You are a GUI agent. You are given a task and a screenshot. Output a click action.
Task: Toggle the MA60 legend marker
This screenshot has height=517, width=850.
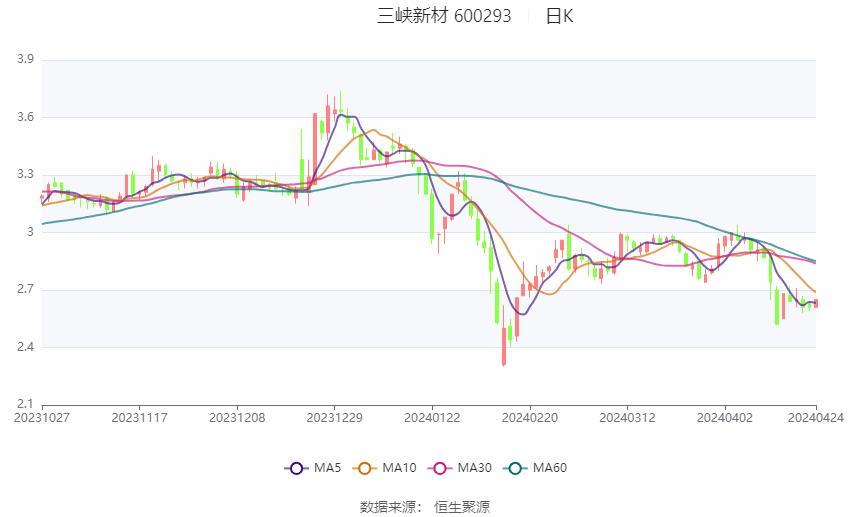(x=515, y=468)
